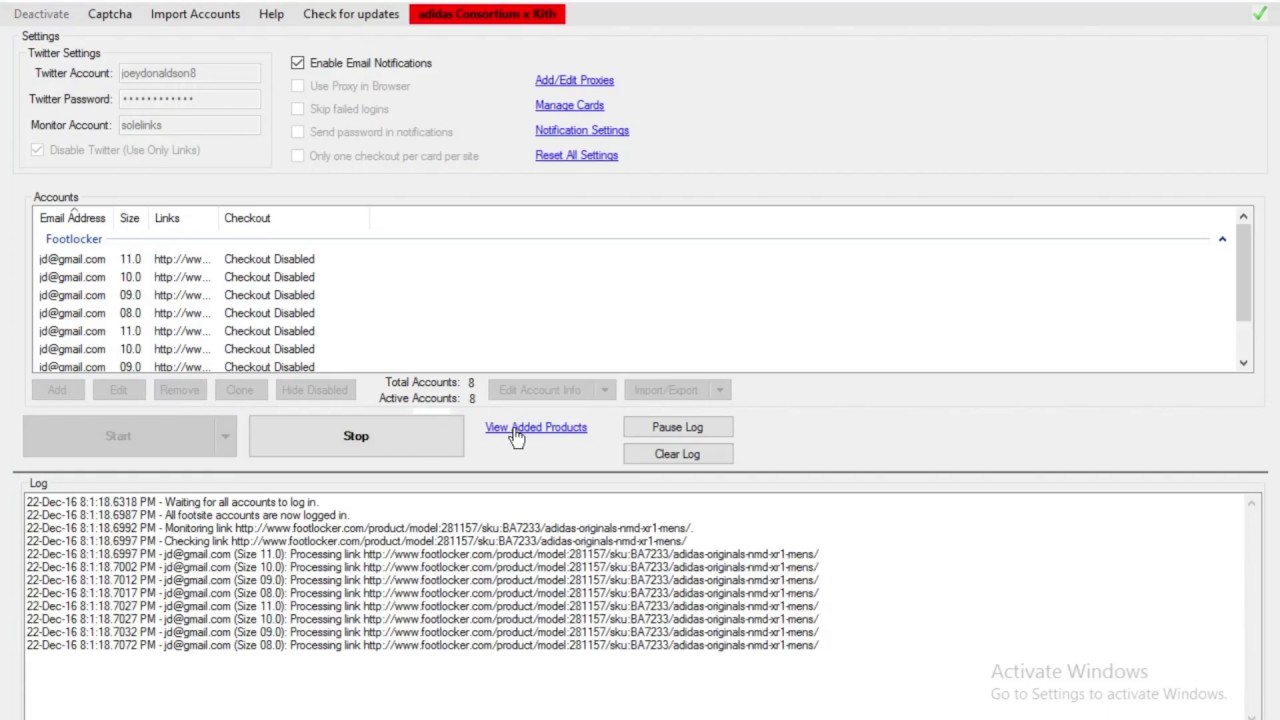This screenshot has width=1280, height=720.
Task: Open the Help menu
Action: (x=271, y=14)
